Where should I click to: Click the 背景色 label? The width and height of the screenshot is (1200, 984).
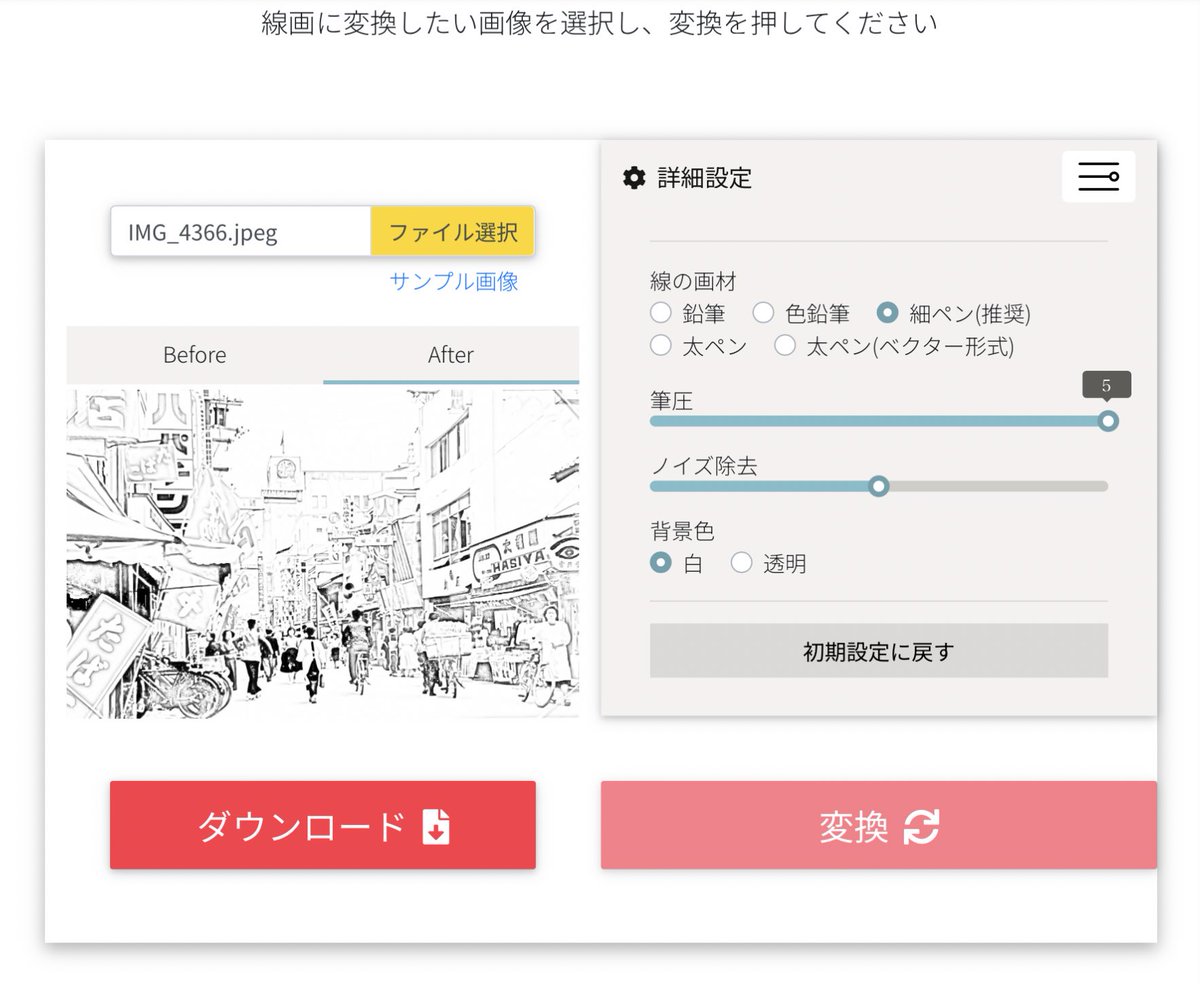tap(683, 531)
